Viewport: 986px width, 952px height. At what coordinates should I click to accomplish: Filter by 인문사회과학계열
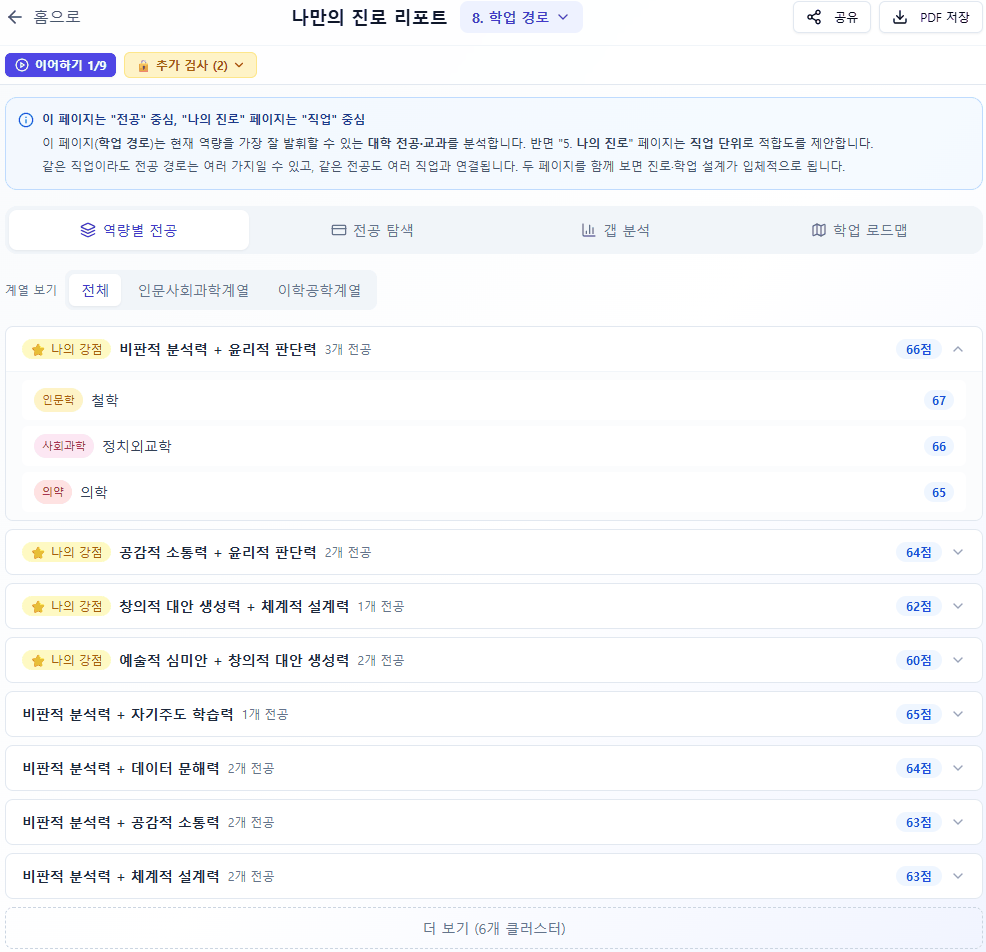tap(193, 291)
